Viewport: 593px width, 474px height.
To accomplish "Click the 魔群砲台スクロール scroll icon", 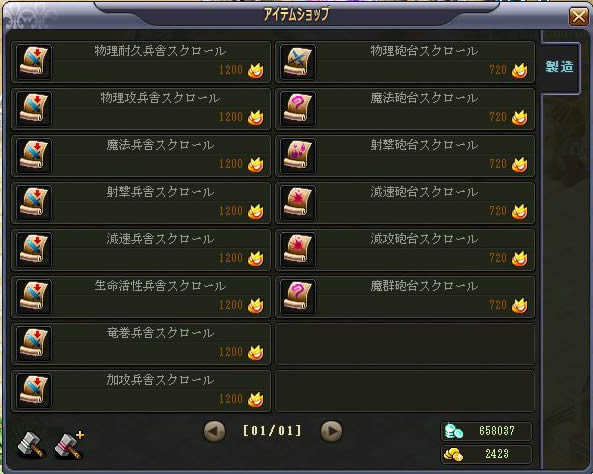I will coord(298,297).
